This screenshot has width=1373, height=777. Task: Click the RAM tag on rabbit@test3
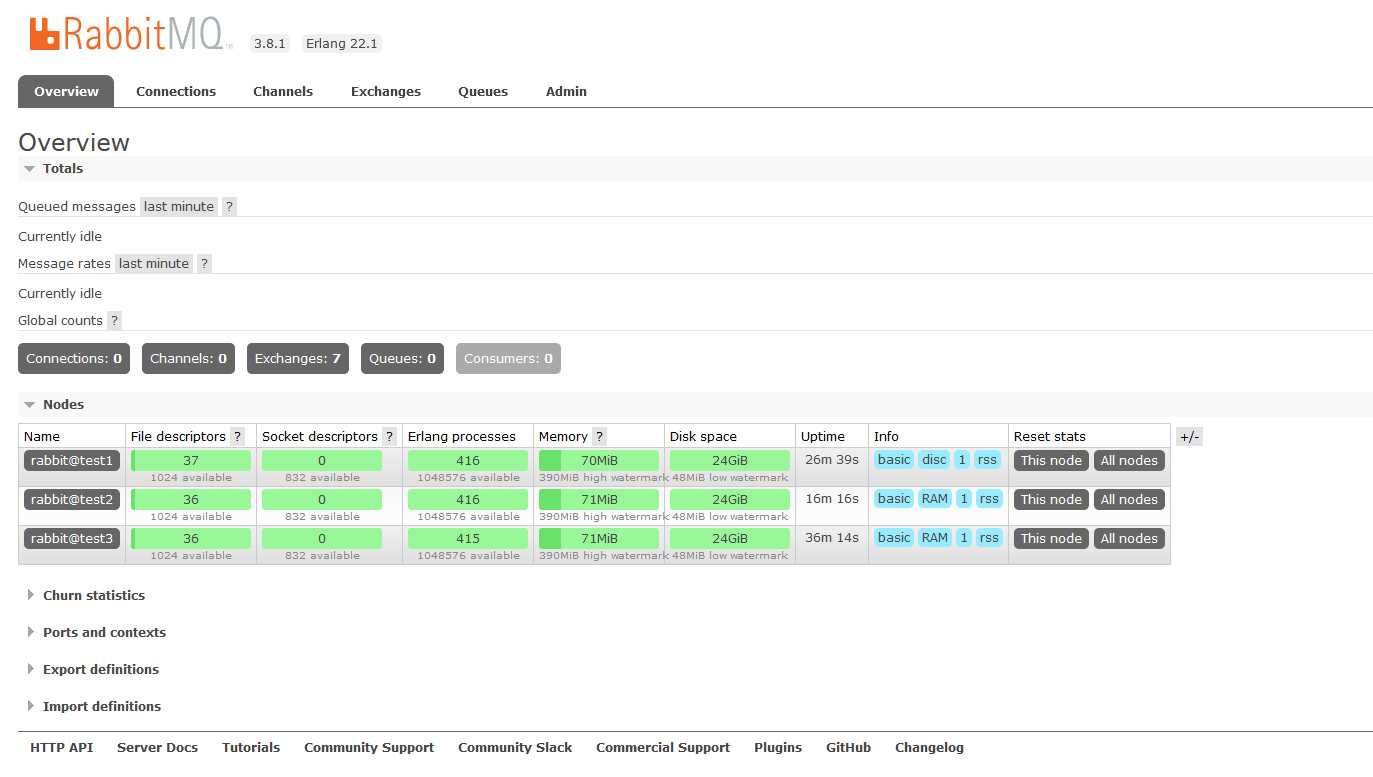[935, 538]
